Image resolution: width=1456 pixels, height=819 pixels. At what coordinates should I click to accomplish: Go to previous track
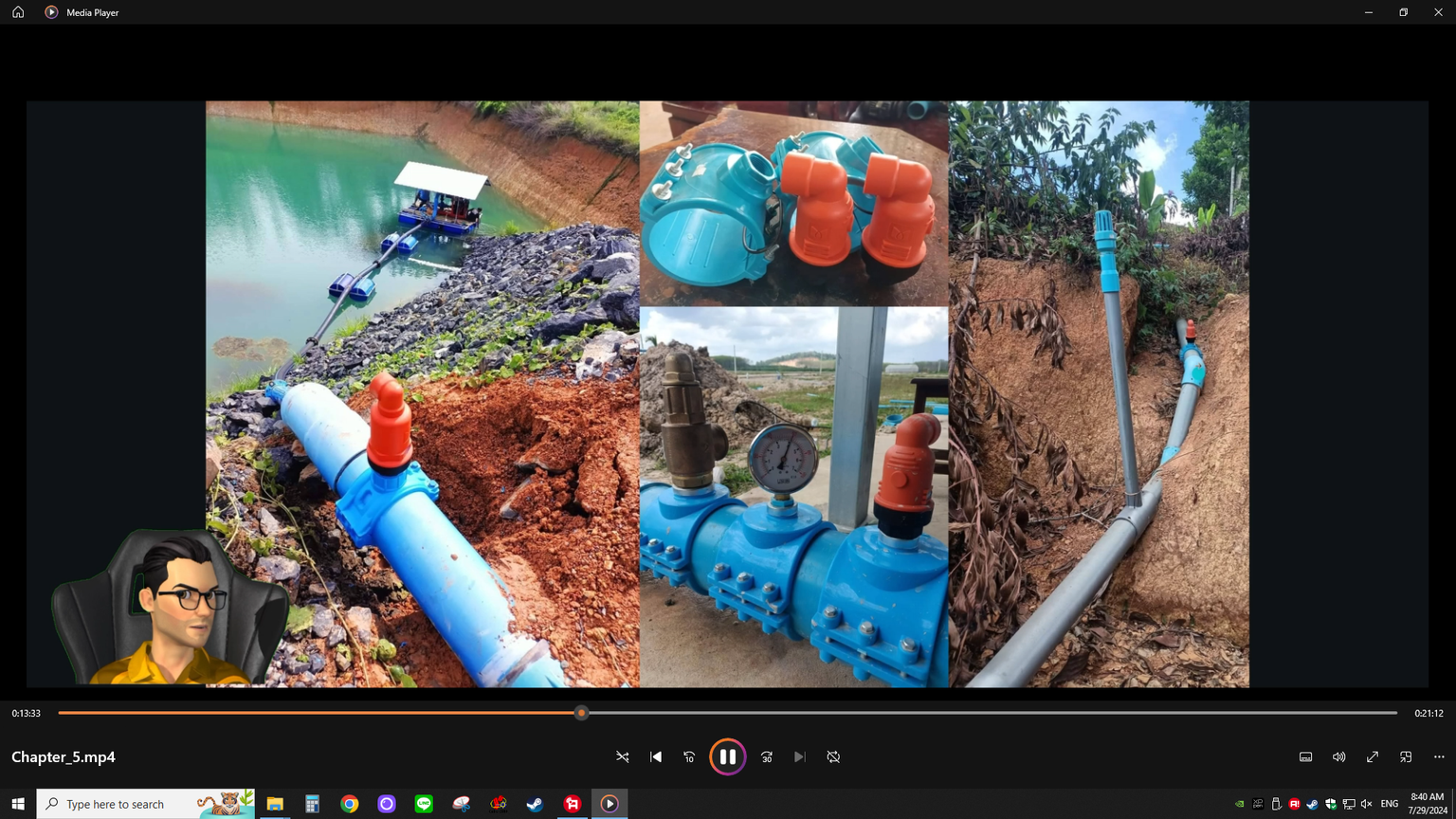656,756
